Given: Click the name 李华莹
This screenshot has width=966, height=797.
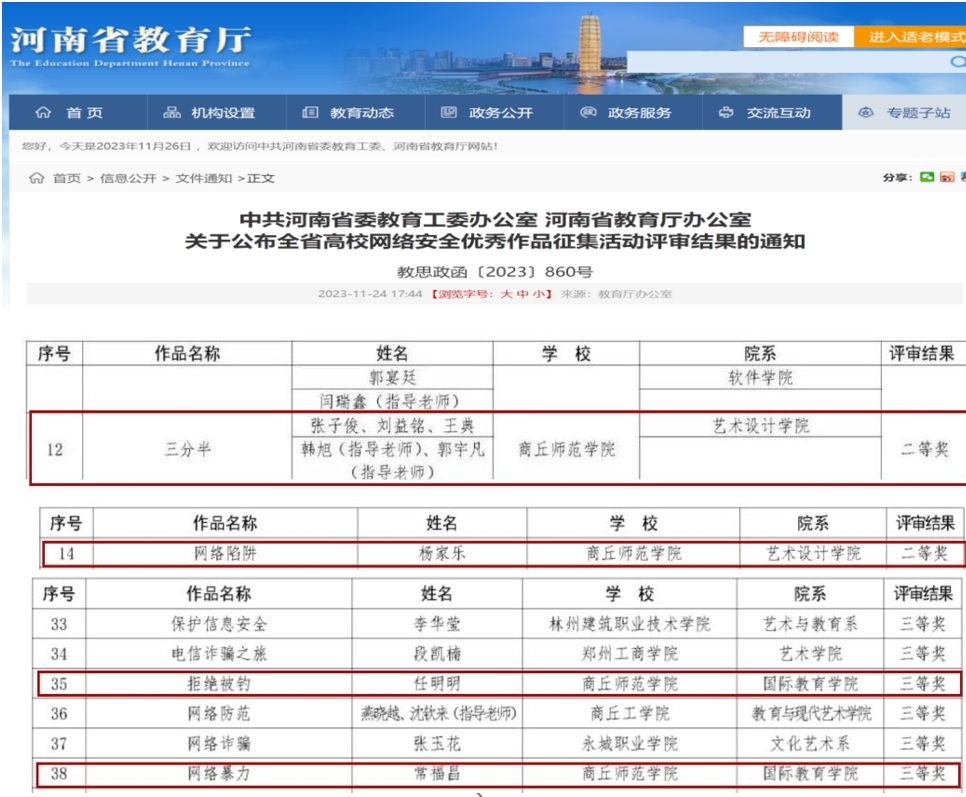Looking at the screenshot, I should [x=437, y=624].
